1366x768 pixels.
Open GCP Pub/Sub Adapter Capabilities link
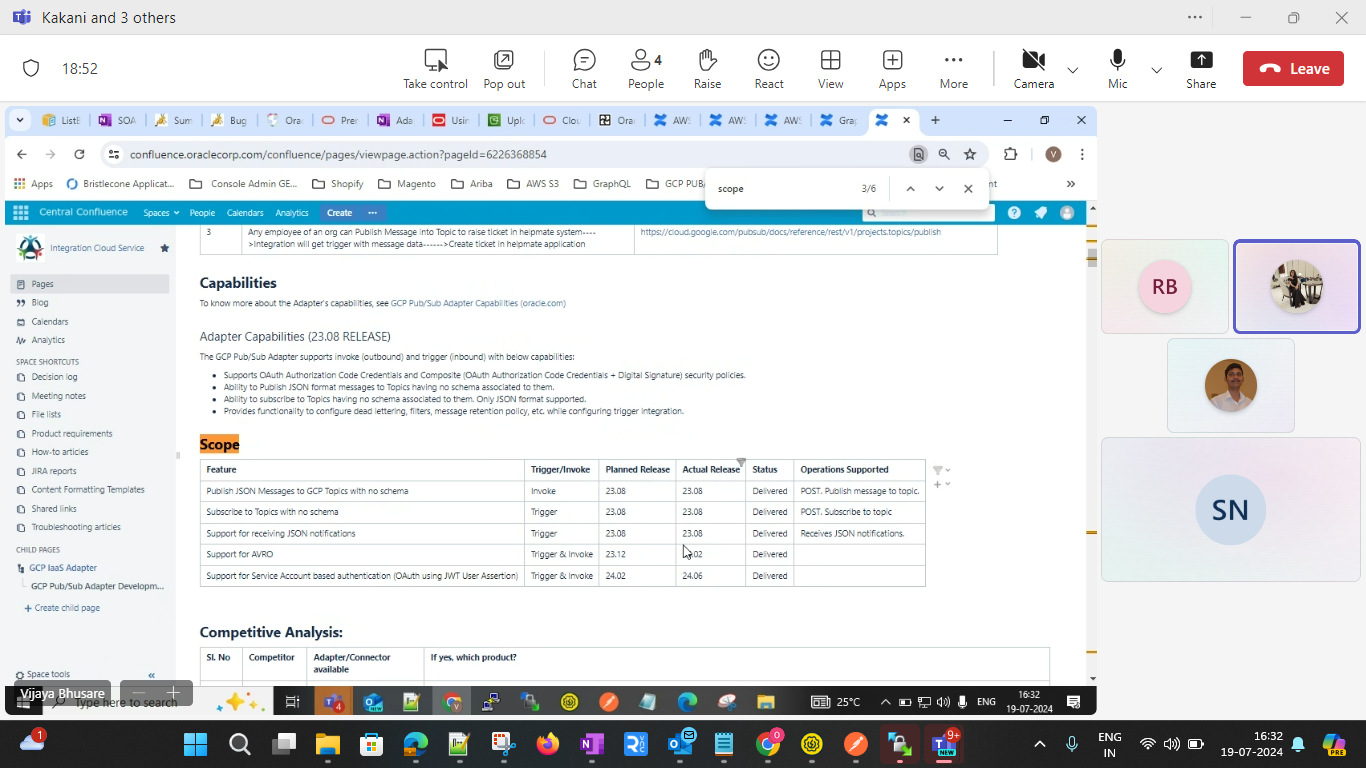[x=478, y=303]
